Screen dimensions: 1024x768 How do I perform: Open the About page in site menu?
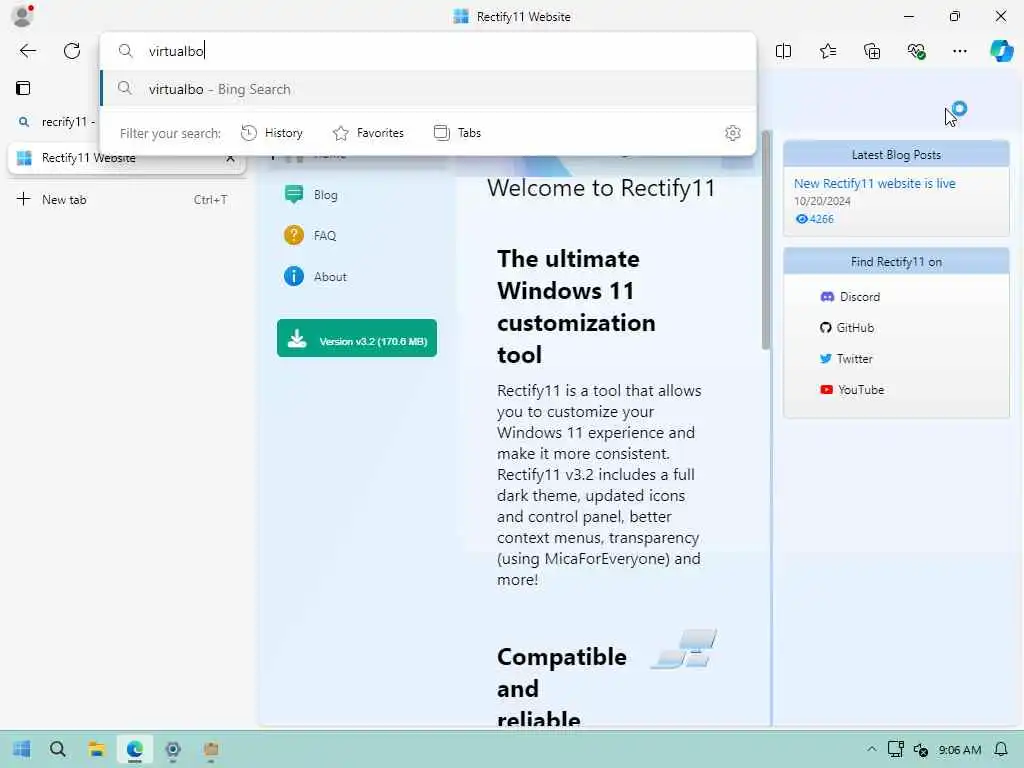click(330, 277)
